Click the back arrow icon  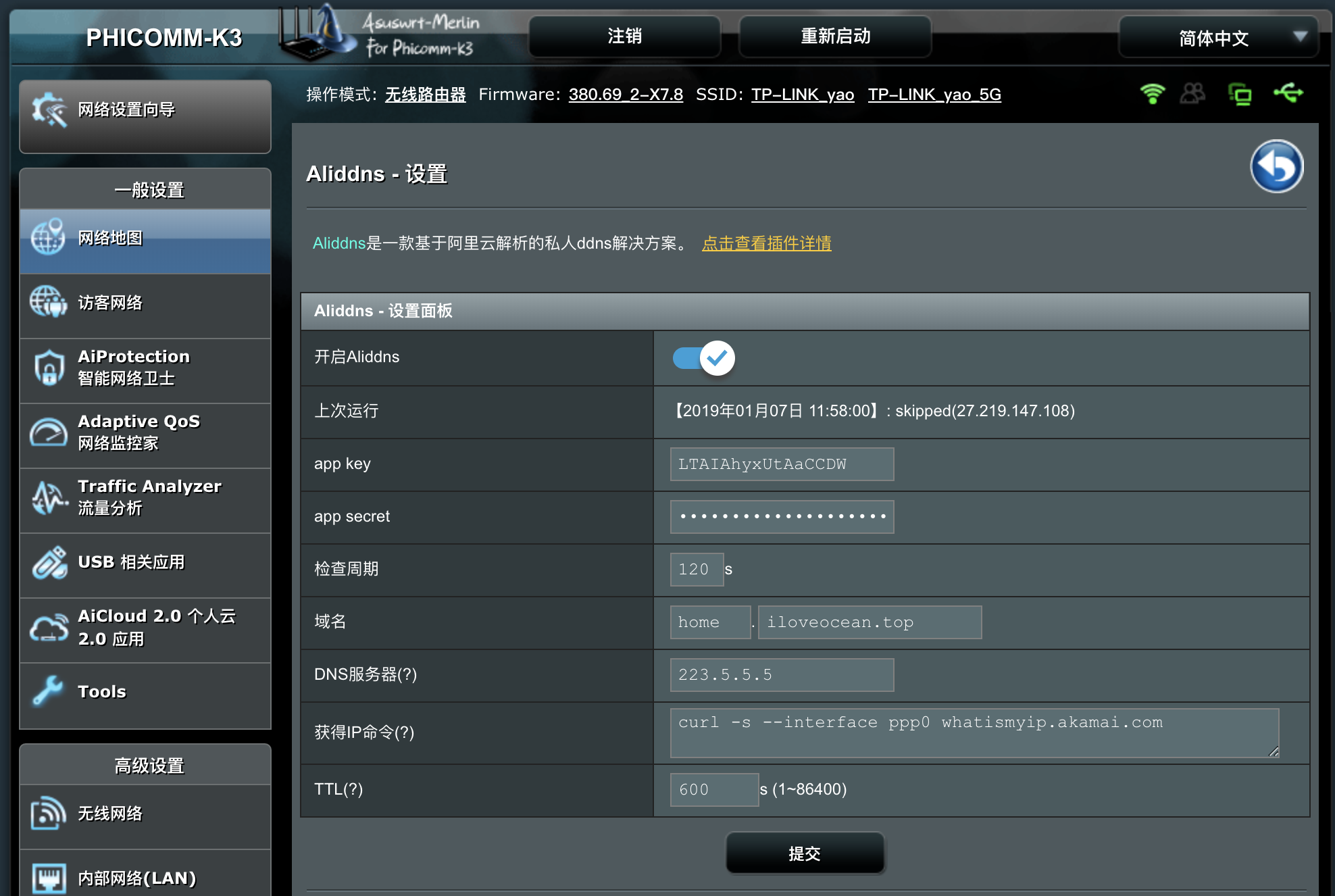(1276, 166)
